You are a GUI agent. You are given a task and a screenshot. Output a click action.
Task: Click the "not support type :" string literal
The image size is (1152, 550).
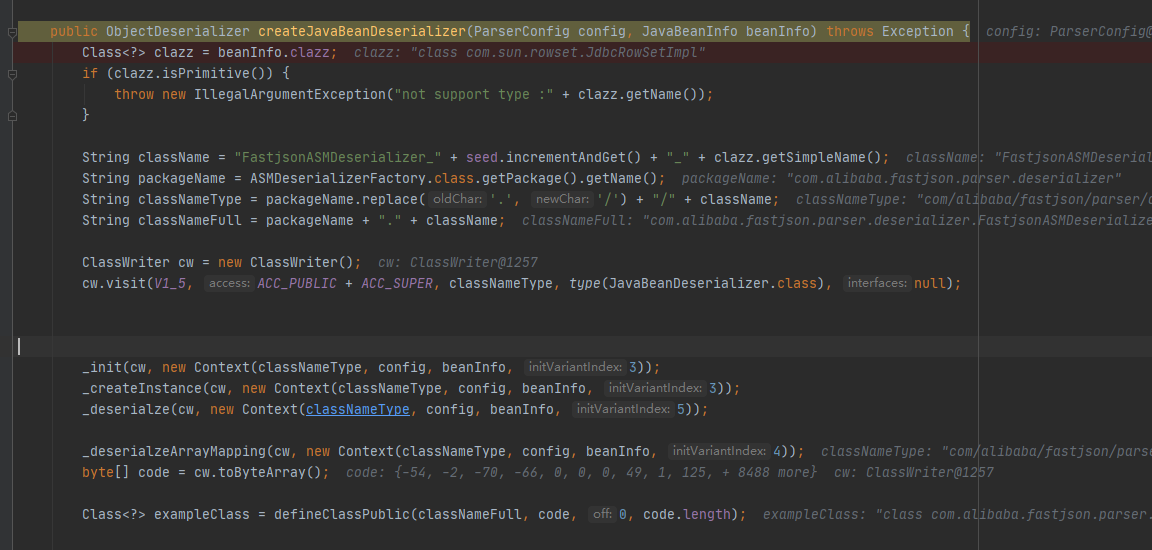(x=473, y=95)
